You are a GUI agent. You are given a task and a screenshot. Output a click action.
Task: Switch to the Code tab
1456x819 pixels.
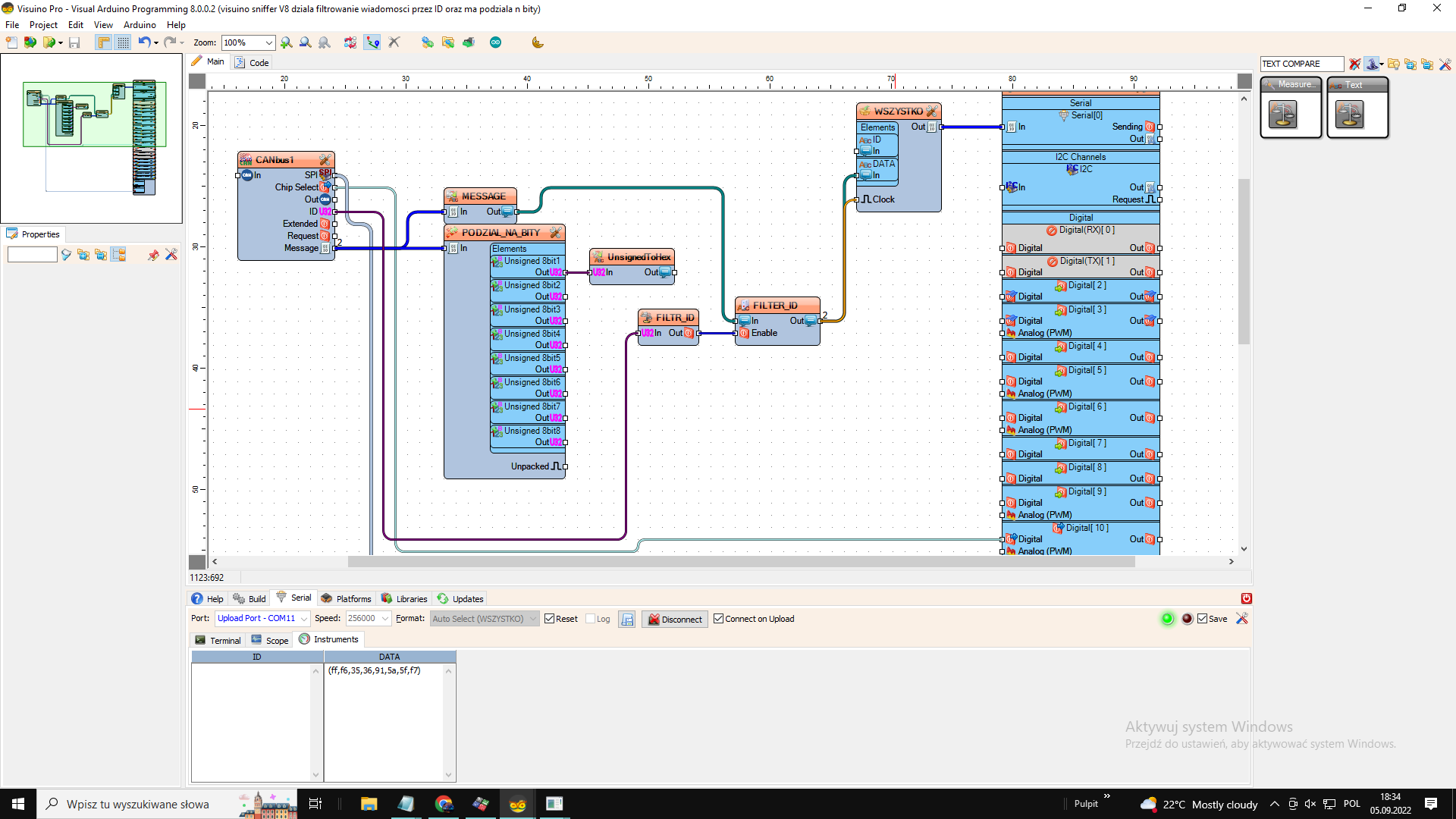[x=252, y=63]
